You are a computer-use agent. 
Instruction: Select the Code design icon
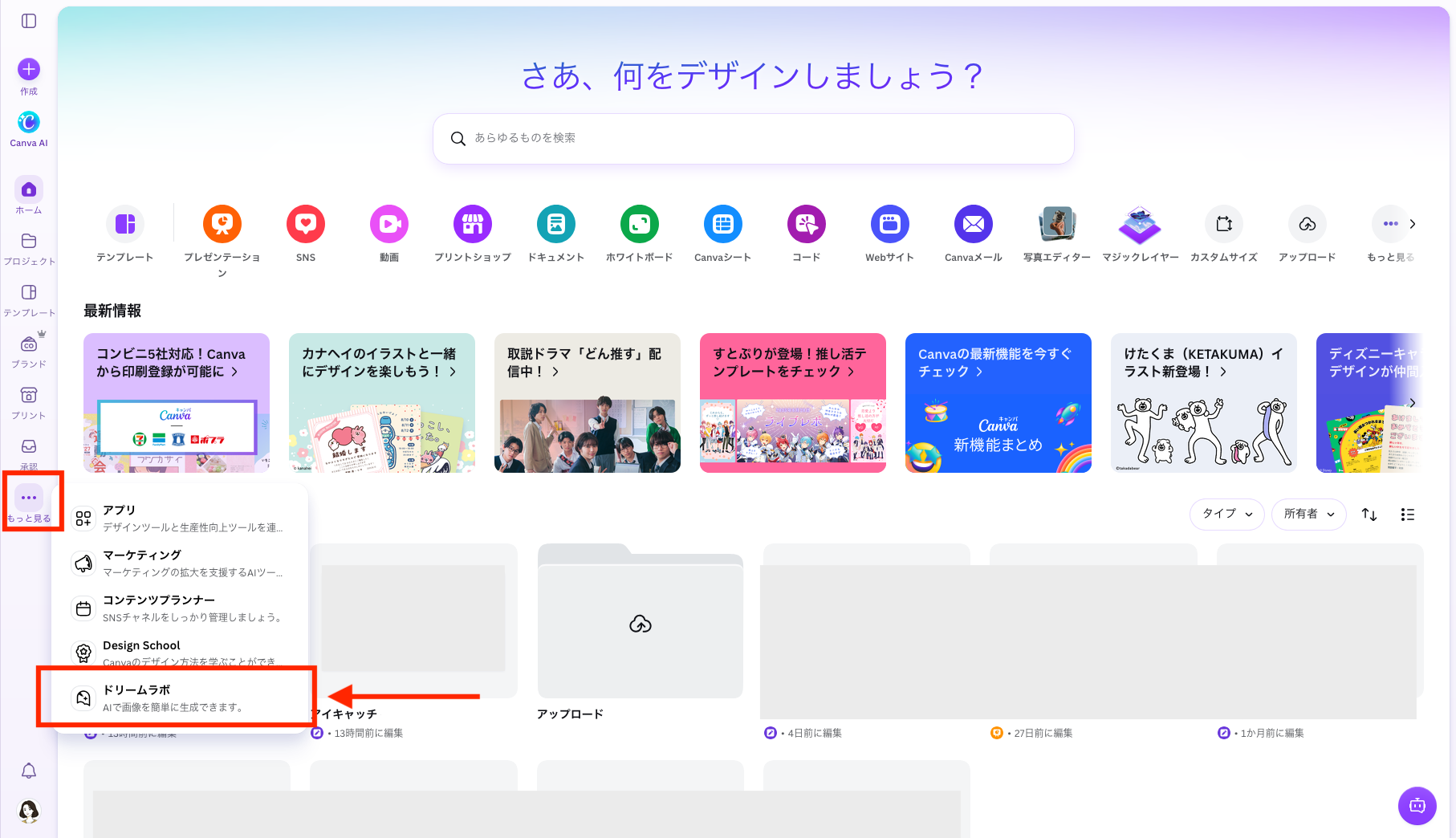click(807, 224)
